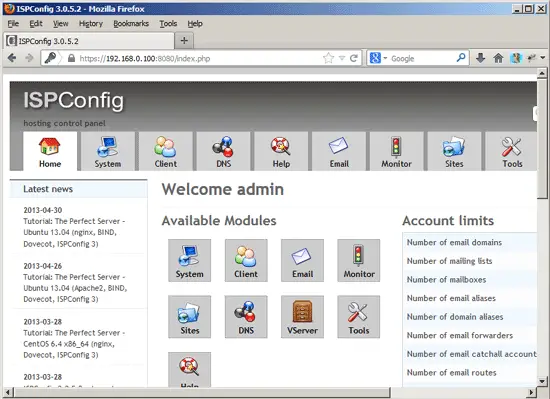Image resolution: width=550 pixels, height=399 pixels.
Task: Click the Firefox back arrow button
Action: pyautogui.click(x=12, y=58)
